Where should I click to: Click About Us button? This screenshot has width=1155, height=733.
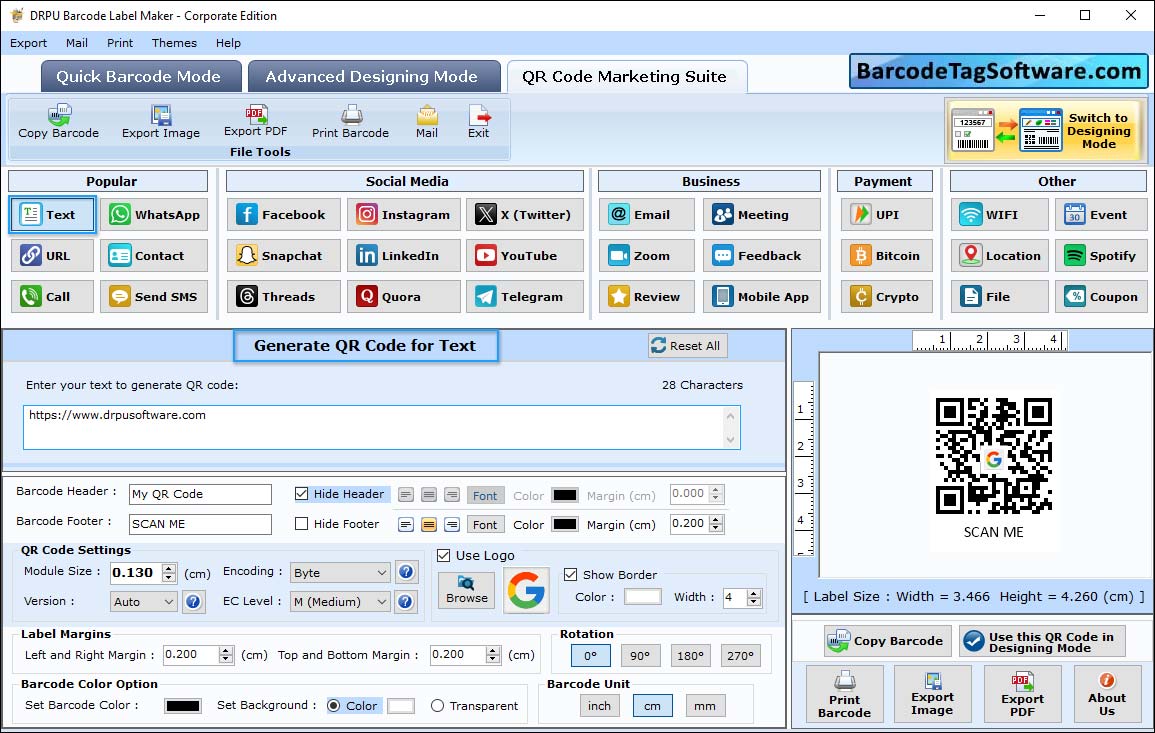(1106, 694)
